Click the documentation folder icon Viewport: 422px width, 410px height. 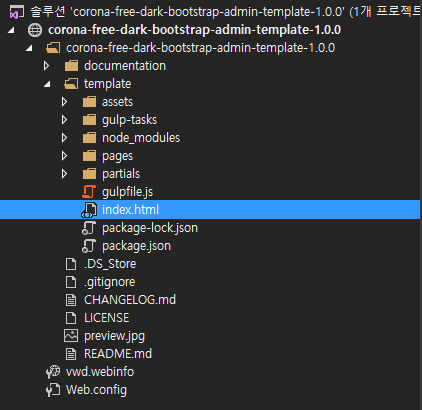click(x=71, y=66)
